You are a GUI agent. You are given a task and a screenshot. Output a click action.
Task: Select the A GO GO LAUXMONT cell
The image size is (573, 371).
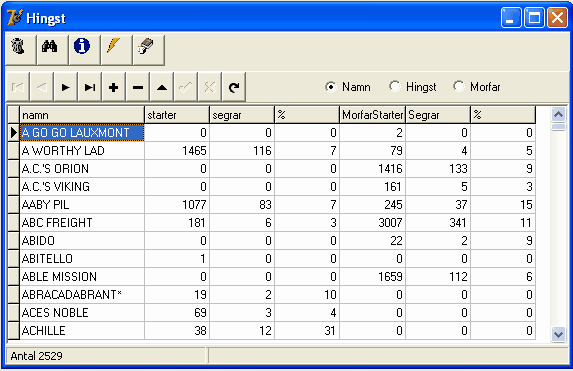82,133
